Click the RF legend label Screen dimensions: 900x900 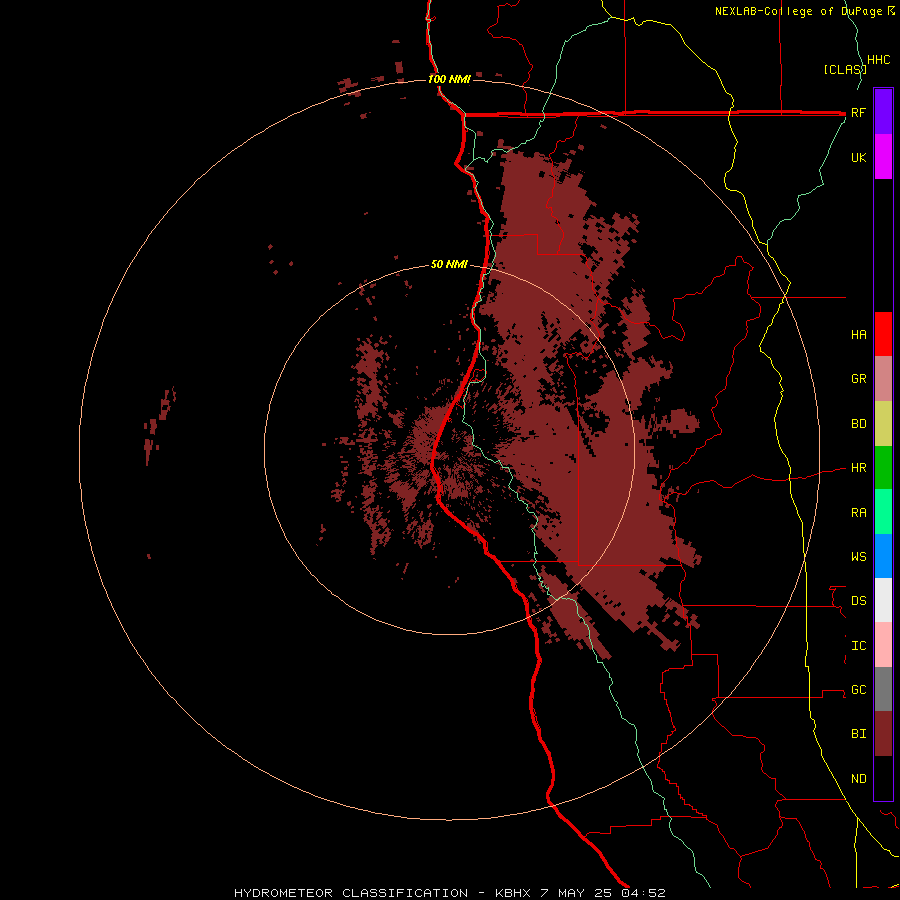tap(858, 112)
